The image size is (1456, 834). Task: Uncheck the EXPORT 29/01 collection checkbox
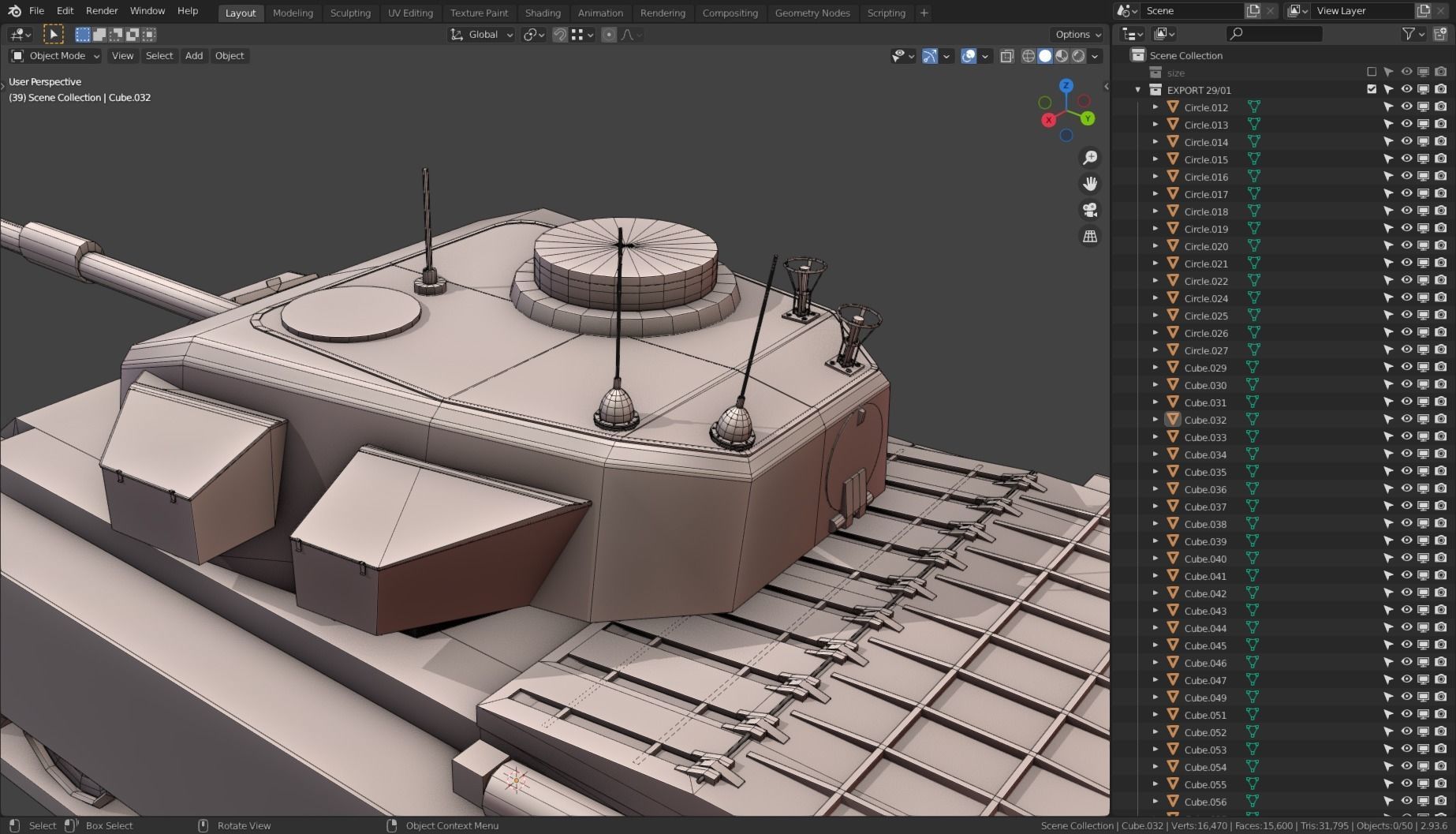pos(1372,90)
